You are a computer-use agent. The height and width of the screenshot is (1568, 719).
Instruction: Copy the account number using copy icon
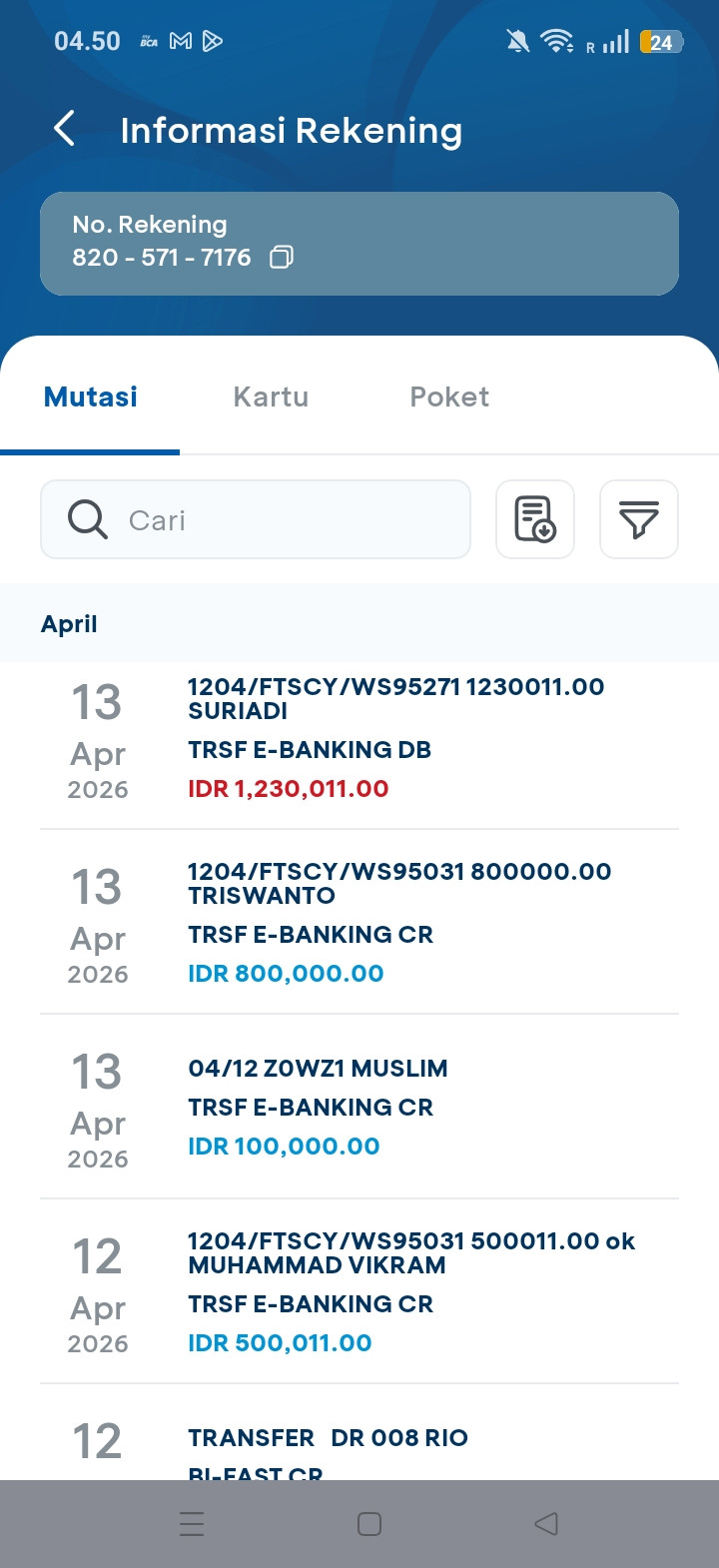pyautogui.click(x=282, y=258)
